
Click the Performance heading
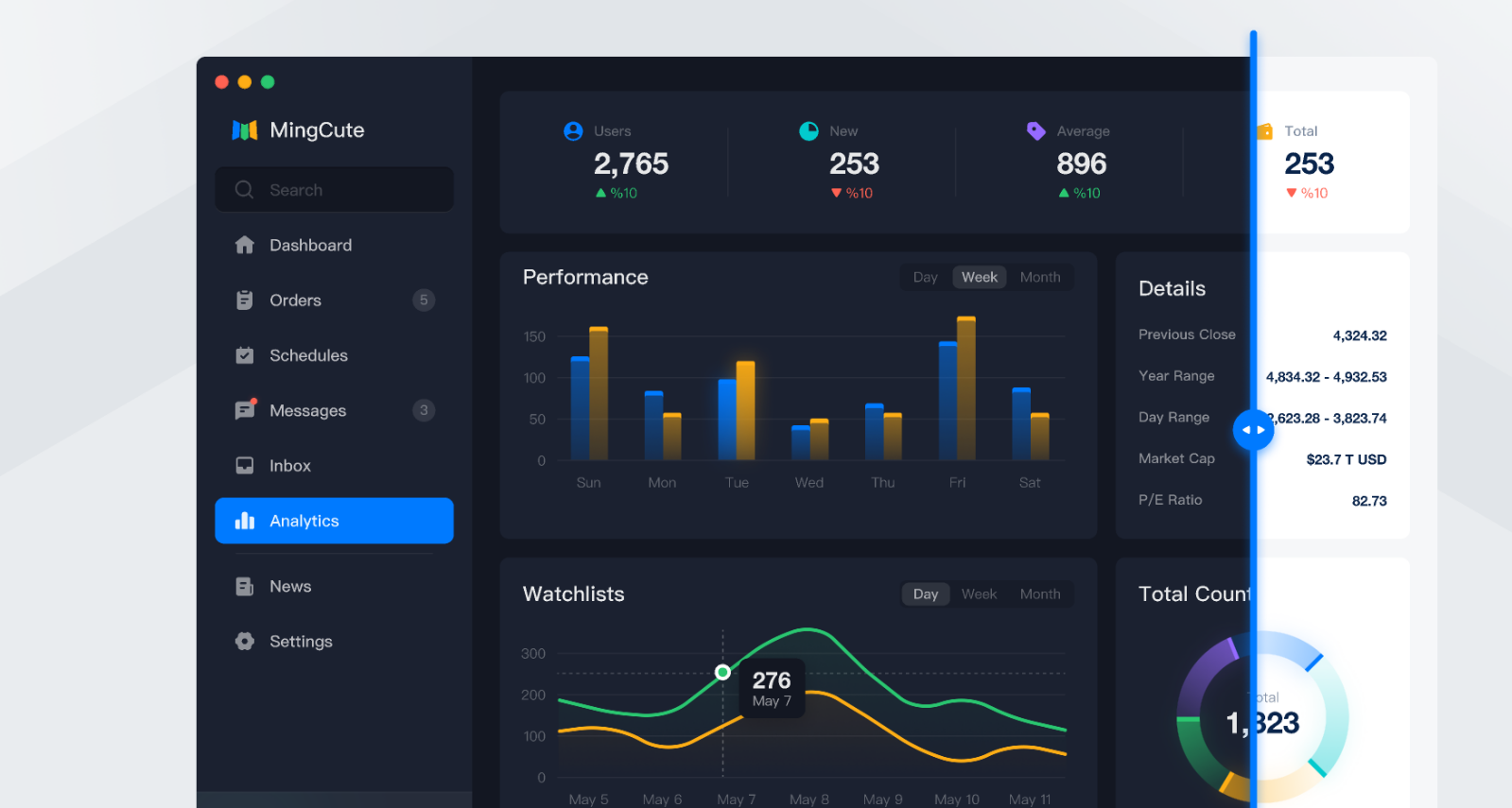(585, 277)
